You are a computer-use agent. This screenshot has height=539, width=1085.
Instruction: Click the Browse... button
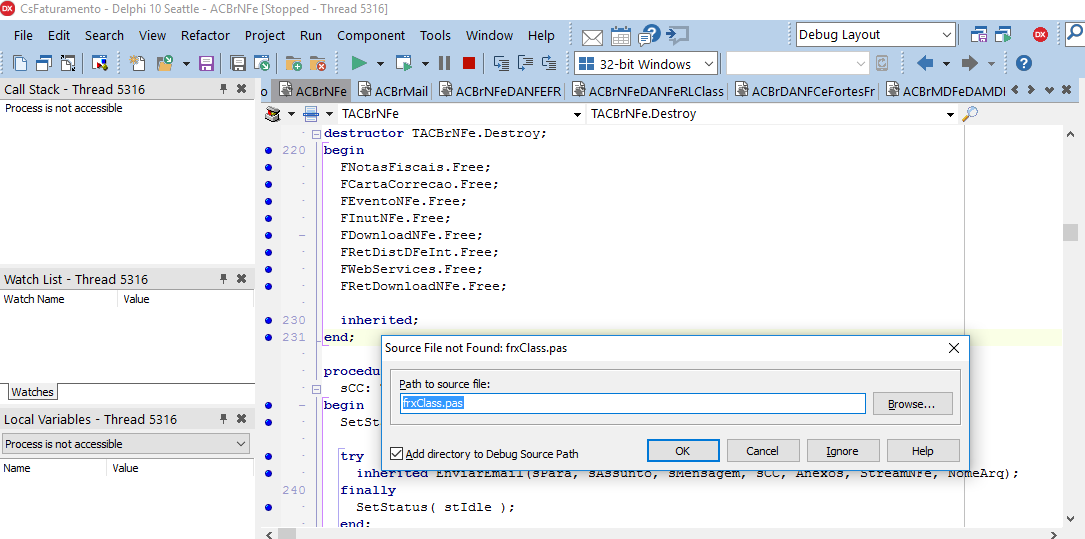click(x=912, y=403)
